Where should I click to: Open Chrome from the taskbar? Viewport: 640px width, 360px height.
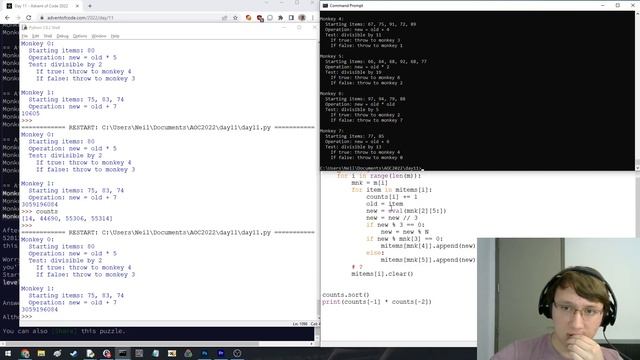(25, 353)
